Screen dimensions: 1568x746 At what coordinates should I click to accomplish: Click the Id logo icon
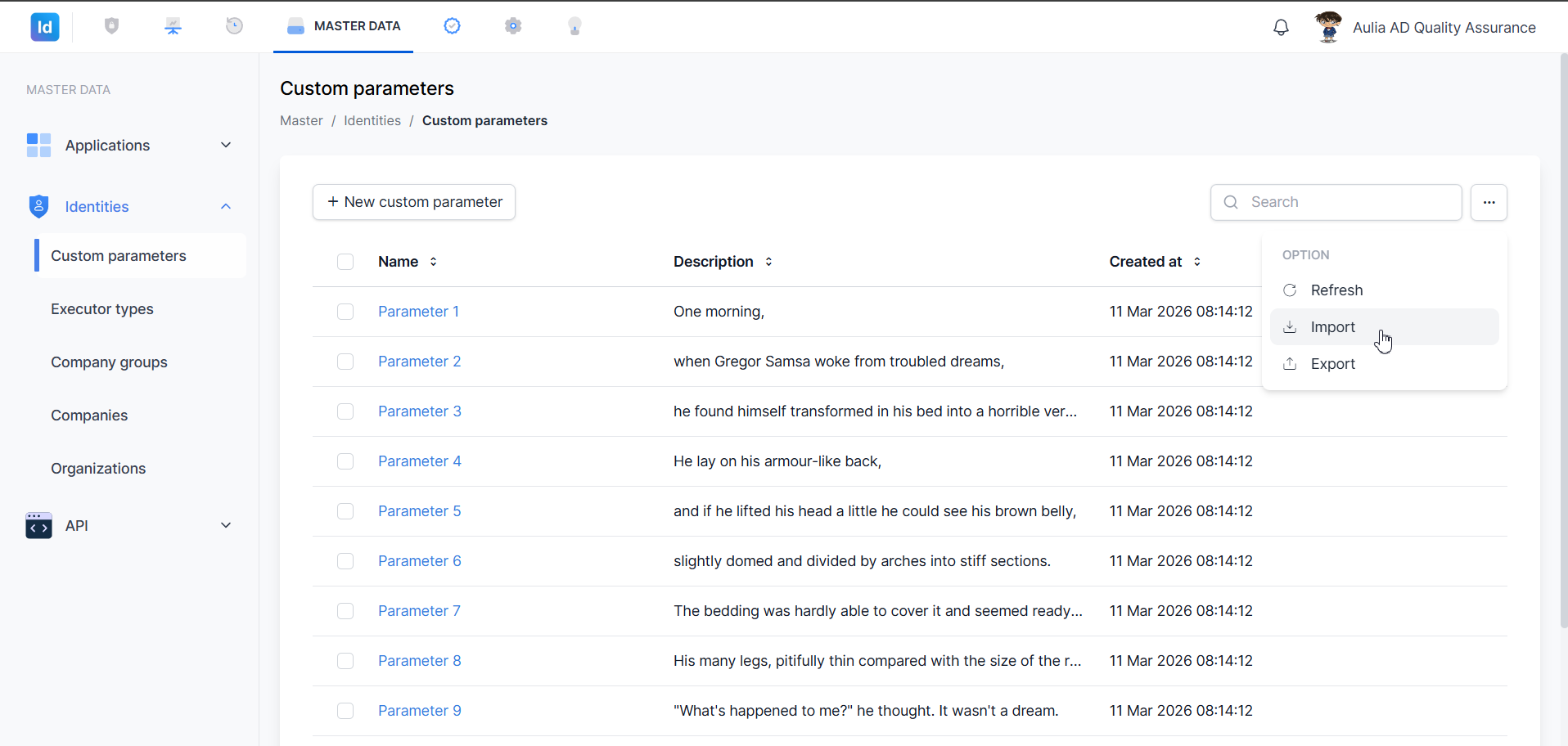click(45, 27)
